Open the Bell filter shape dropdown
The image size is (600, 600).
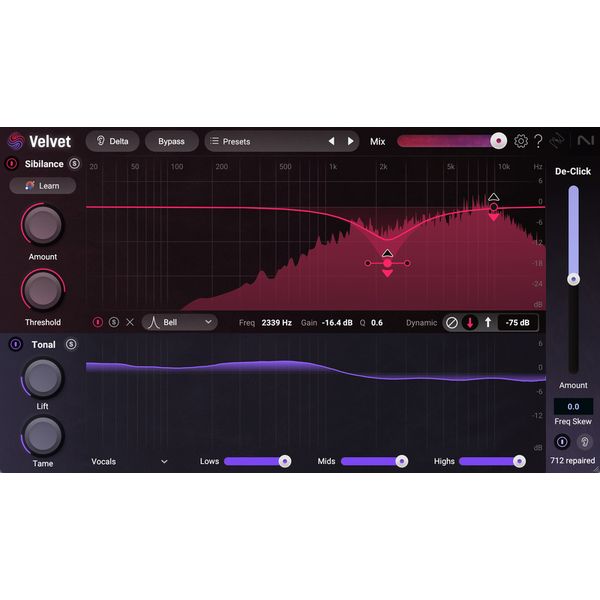point(179,322)
